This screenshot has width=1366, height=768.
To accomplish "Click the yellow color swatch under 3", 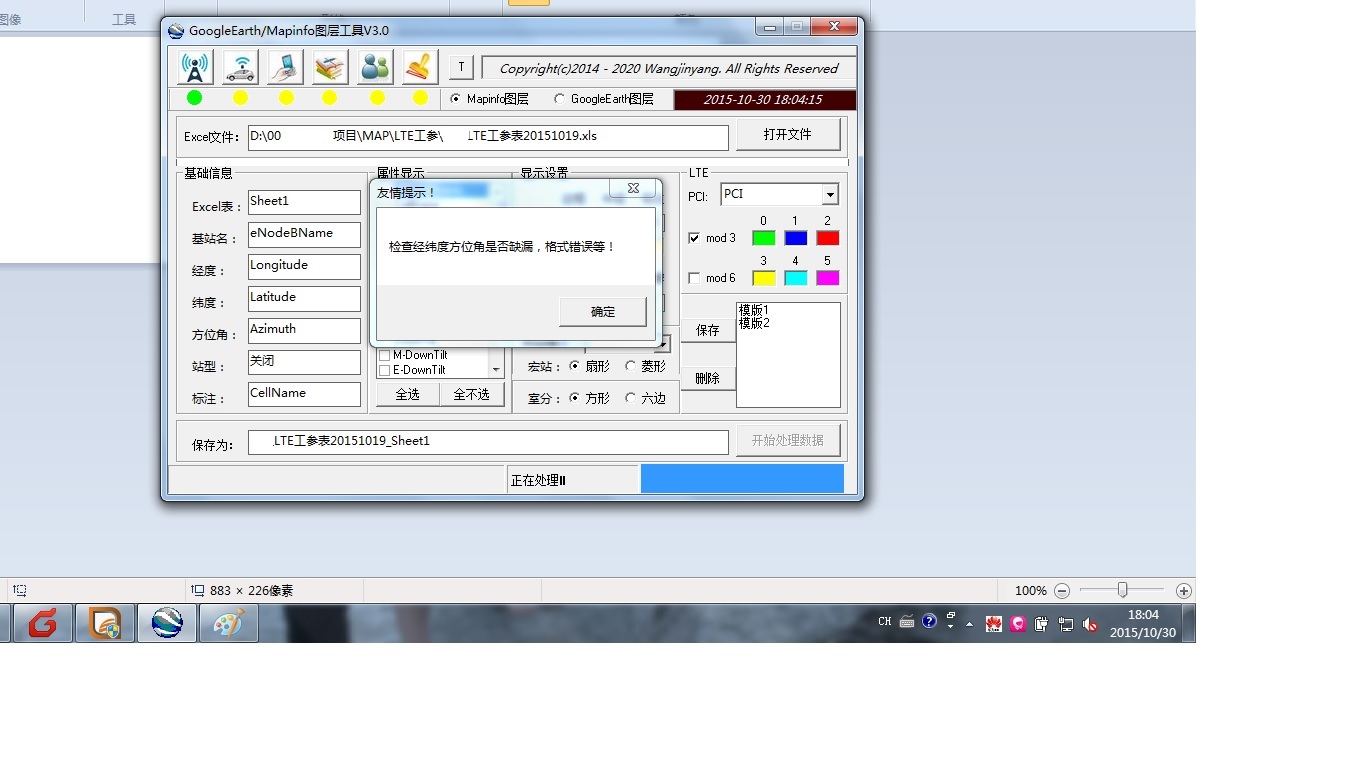I will tap(764, 278).
